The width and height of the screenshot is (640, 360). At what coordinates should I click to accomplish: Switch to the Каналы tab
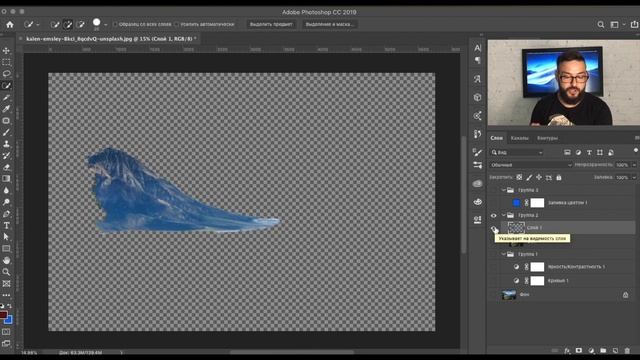[519, 138]
